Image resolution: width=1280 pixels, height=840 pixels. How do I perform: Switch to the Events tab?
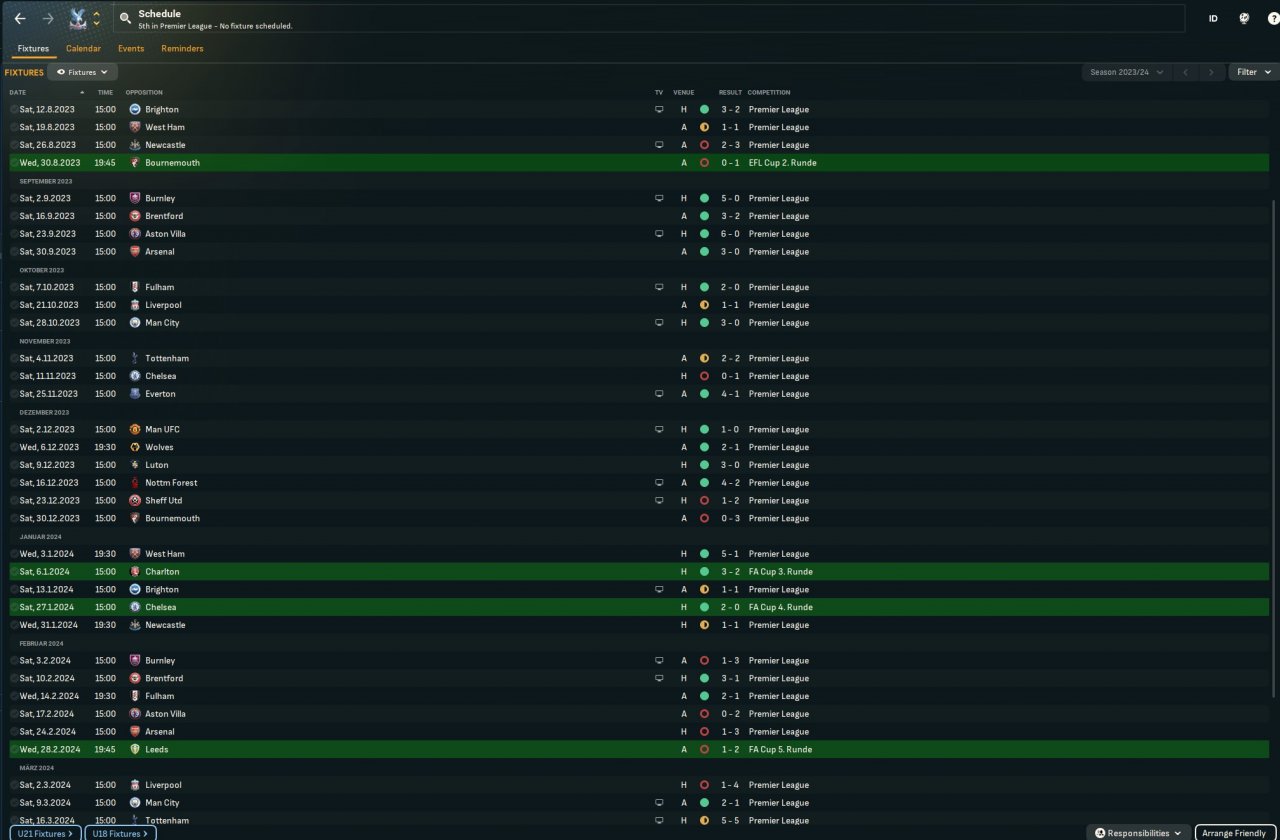pos(131,49)
